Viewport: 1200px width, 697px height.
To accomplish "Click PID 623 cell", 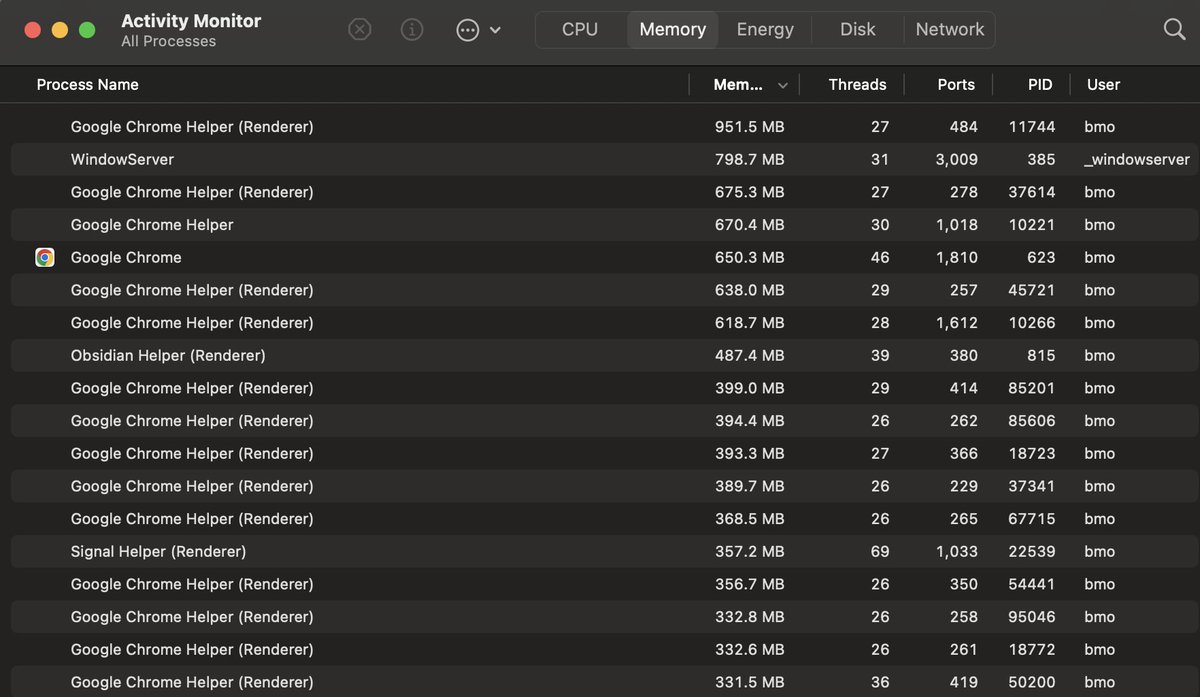I will pos(1041,257).
